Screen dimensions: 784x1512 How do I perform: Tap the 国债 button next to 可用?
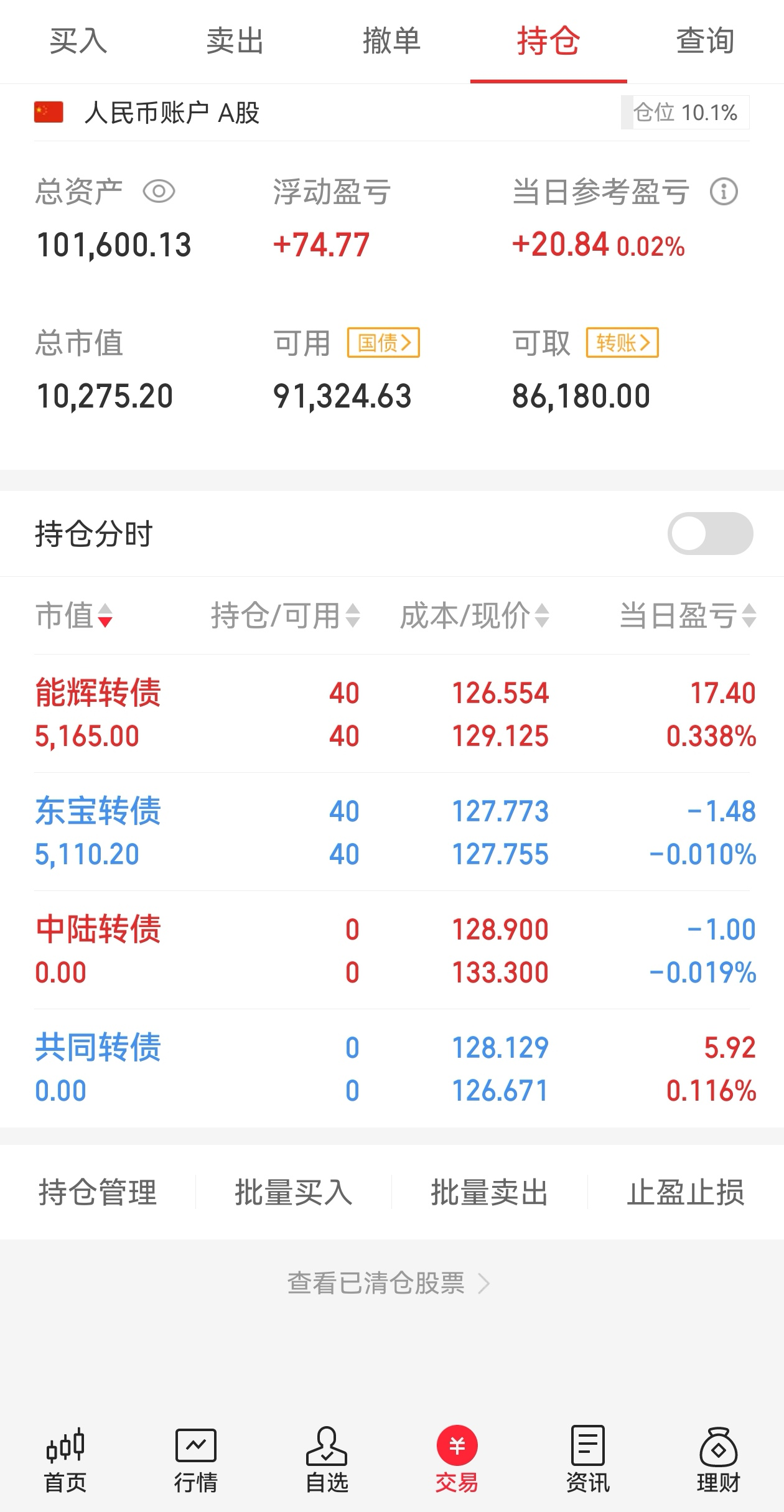[x=383, y=342]
